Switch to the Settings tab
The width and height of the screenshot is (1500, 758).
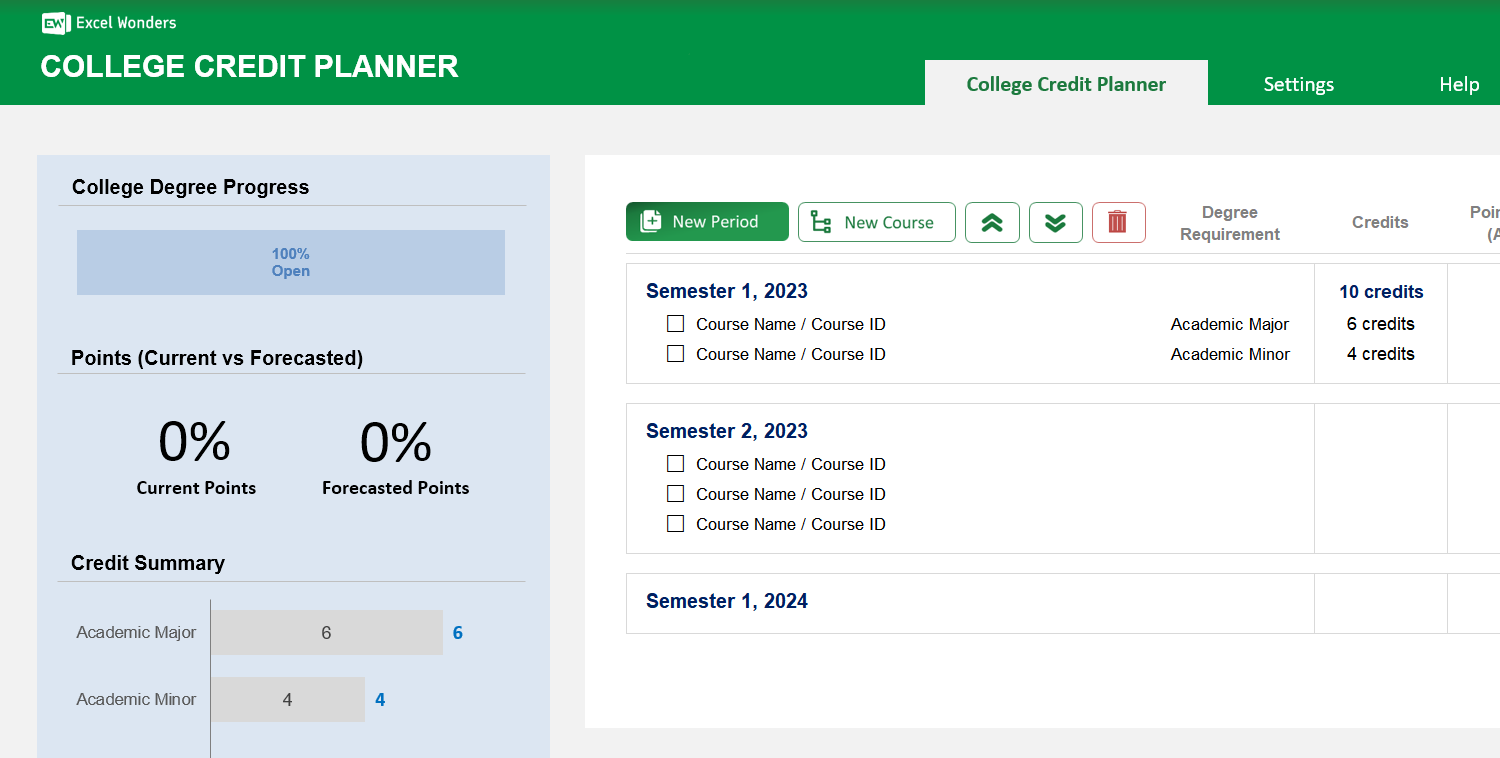coord(1298,84)
